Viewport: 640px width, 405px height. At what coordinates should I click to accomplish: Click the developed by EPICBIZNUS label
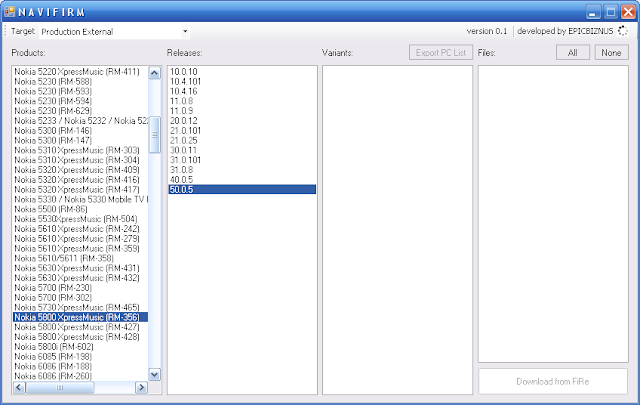pyautogui.click(x=565, y=31)
